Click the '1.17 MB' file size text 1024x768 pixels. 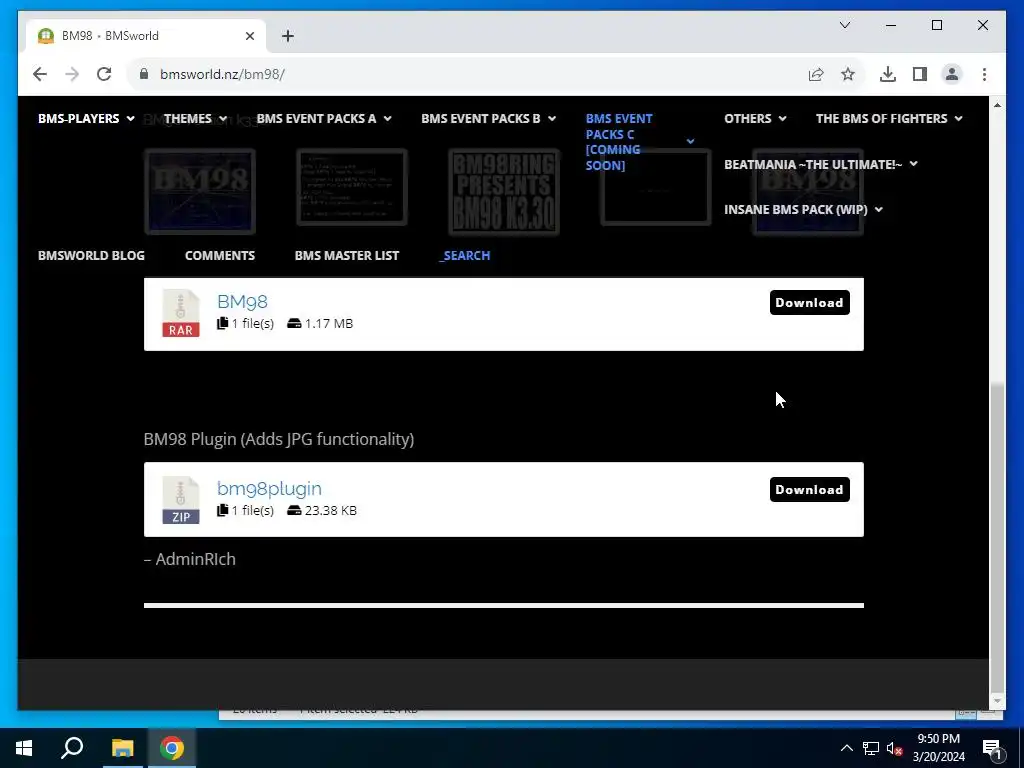[328, 323]
